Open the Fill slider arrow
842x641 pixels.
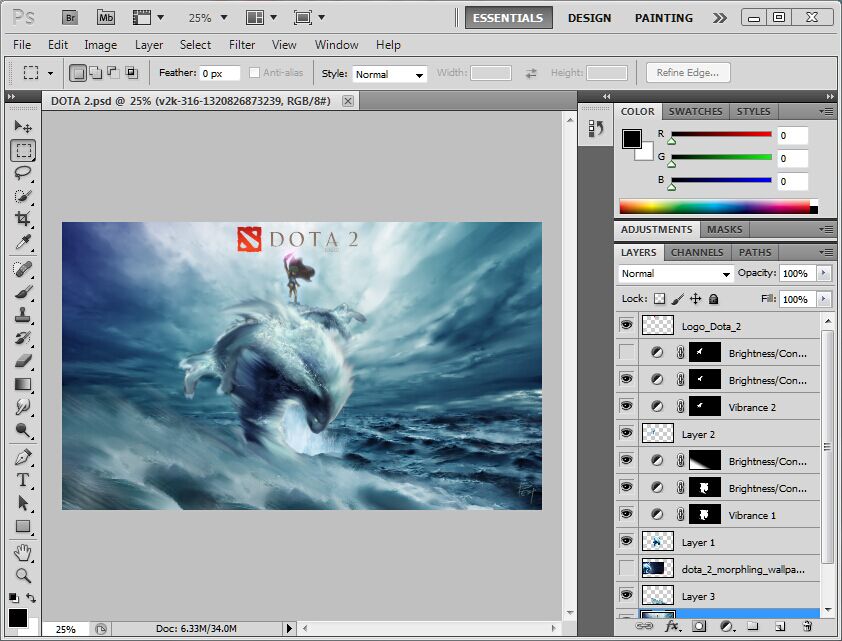click(x=823, y=299)
